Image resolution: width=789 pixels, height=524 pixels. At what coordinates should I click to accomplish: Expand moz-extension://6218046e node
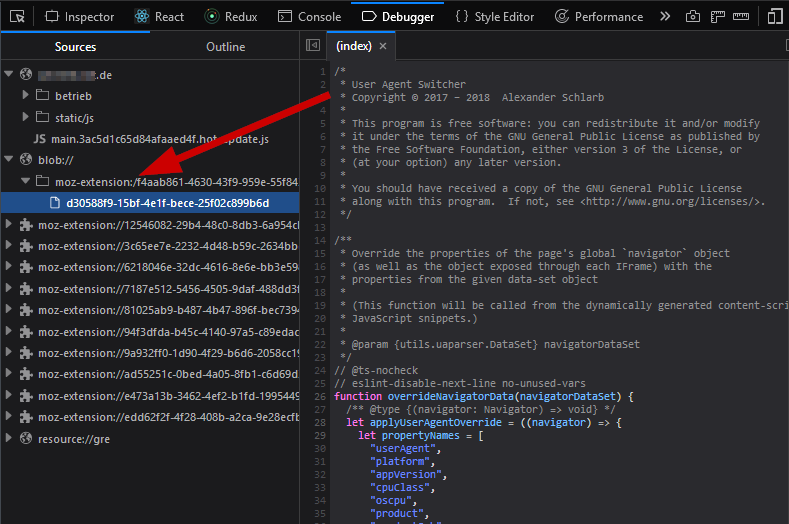tap(9, 267)
